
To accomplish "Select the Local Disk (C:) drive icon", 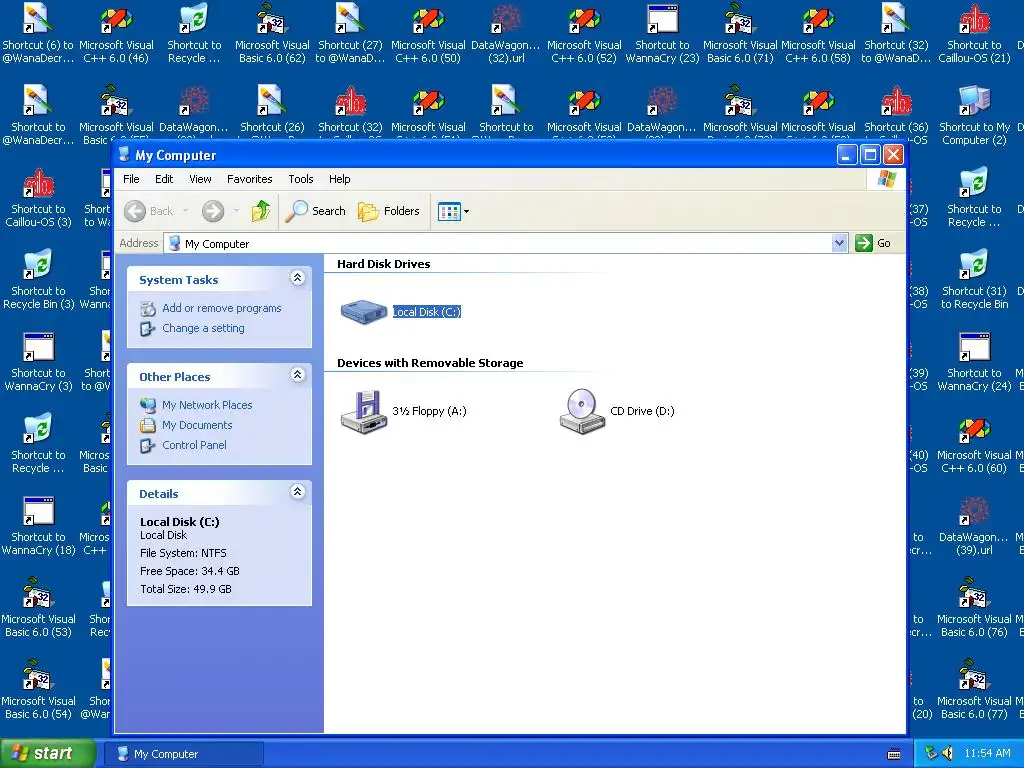I will [364, 312].
